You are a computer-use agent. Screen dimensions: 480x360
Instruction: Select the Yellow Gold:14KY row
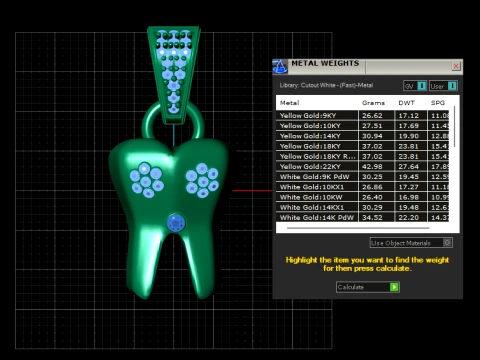click(362, 136)
